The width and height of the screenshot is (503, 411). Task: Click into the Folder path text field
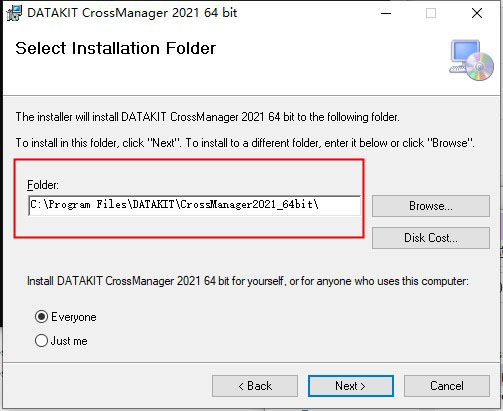pyautogui.click(x=195, y=205)
